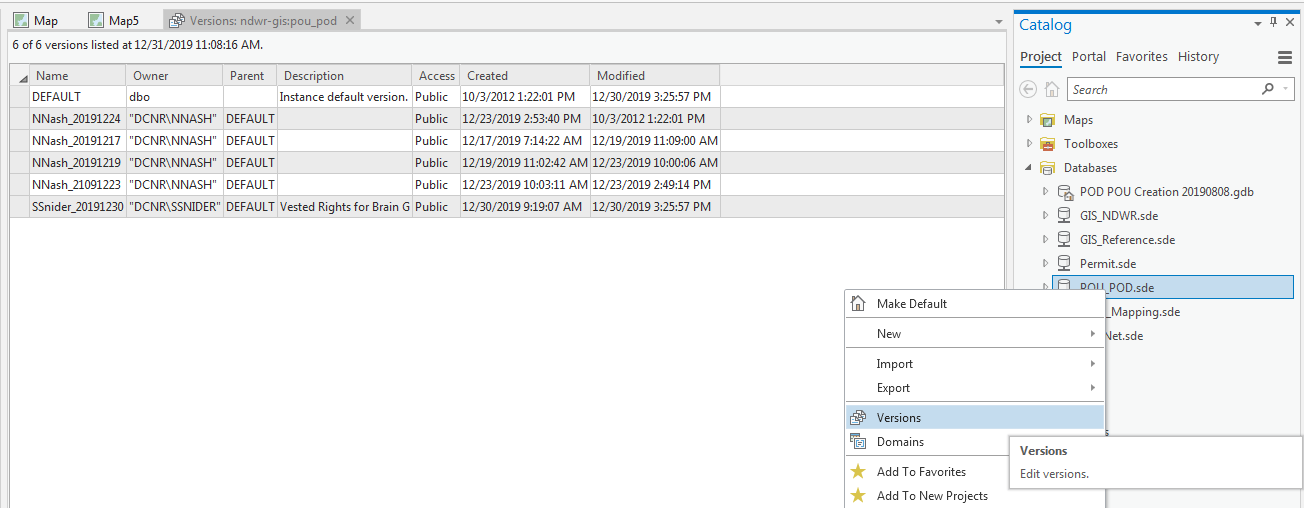Expand the Toolboxes node in Catalog
Screen dimensions: 1304x508
[x=1029, y=144]
